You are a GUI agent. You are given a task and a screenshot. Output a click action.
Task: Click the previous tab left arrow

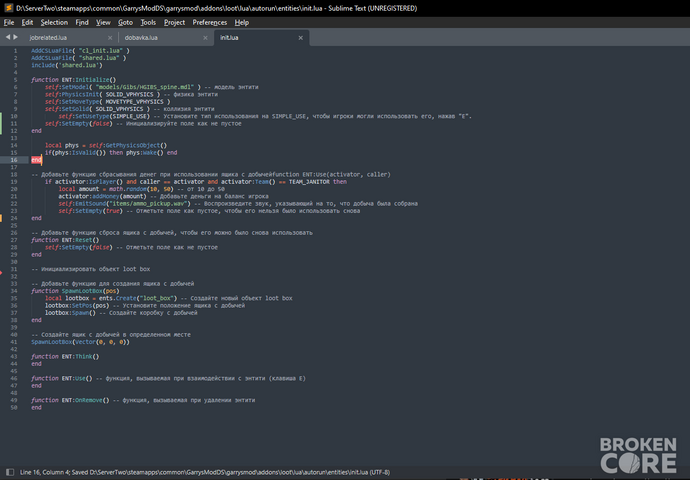pos(7,37)
